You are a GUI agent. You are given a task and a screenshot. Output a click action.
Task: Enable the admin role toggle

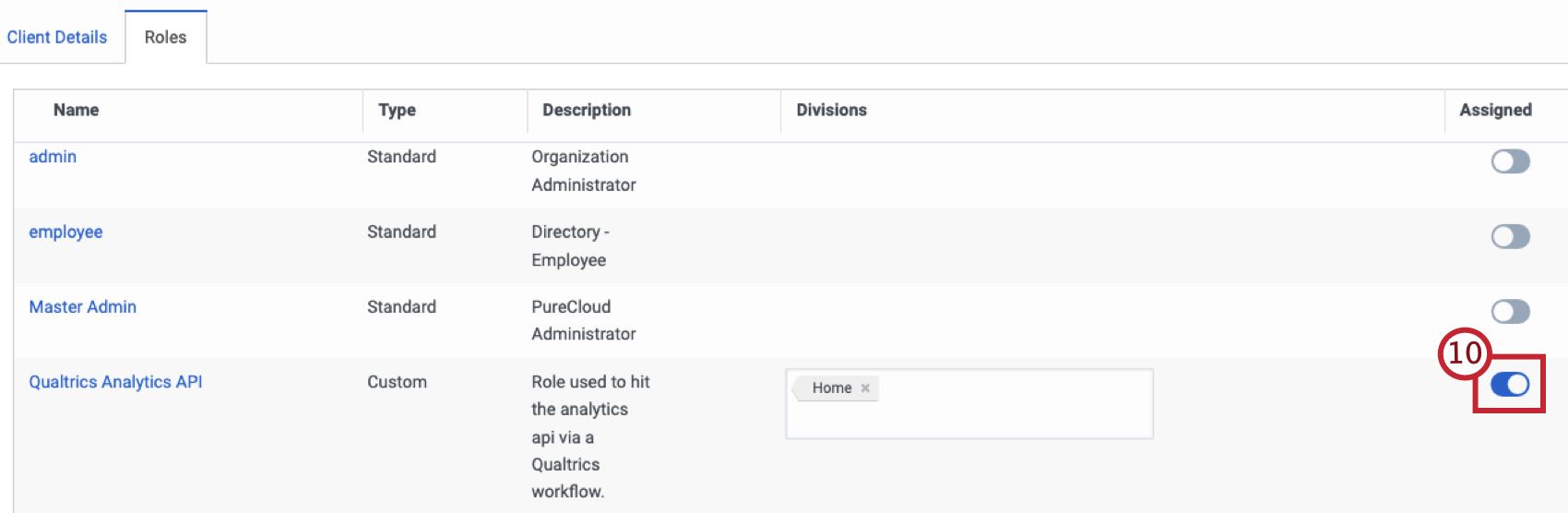point(1510,161)
